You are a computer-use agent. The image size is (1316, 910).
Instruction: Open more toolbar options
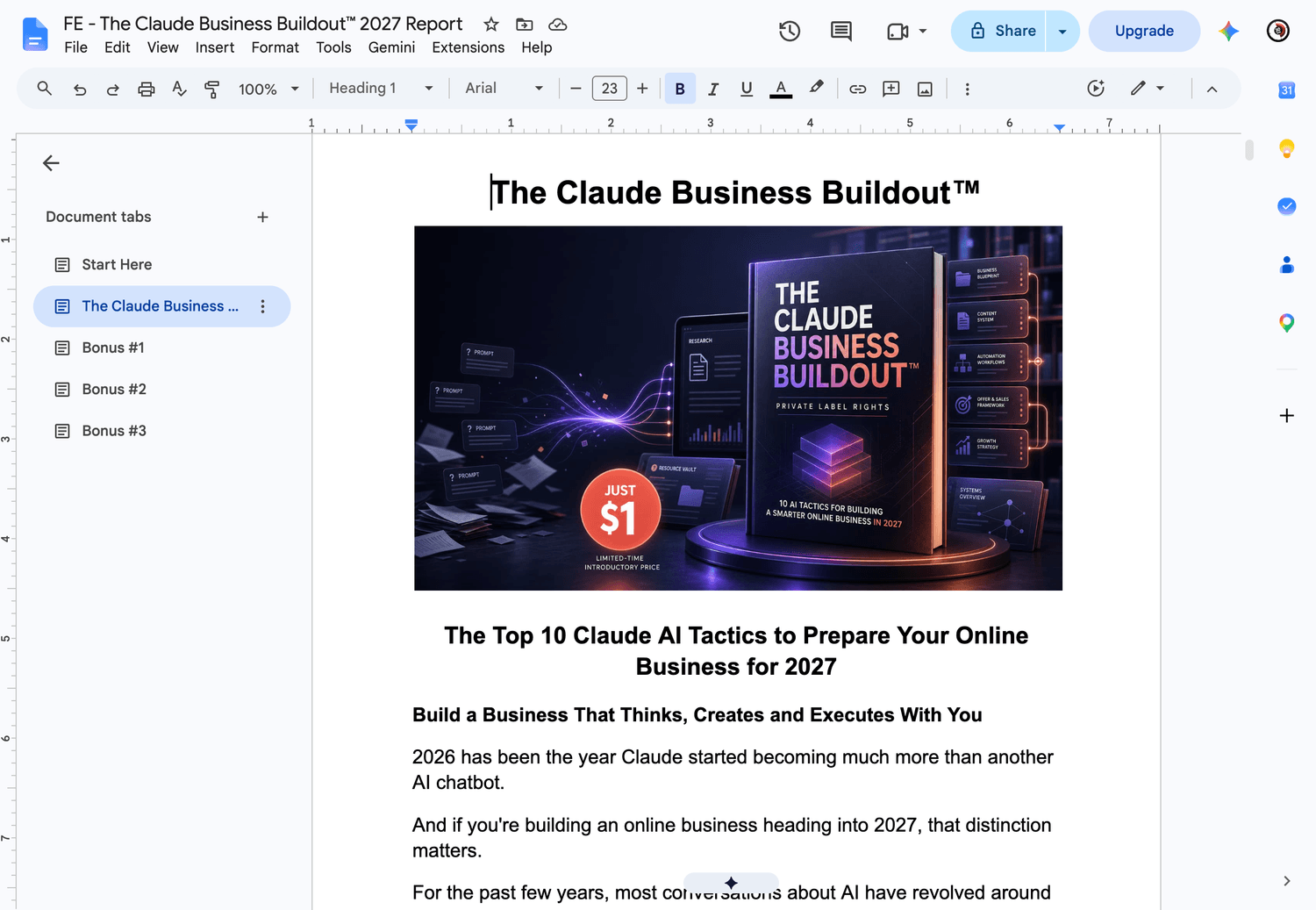point(967,89)
